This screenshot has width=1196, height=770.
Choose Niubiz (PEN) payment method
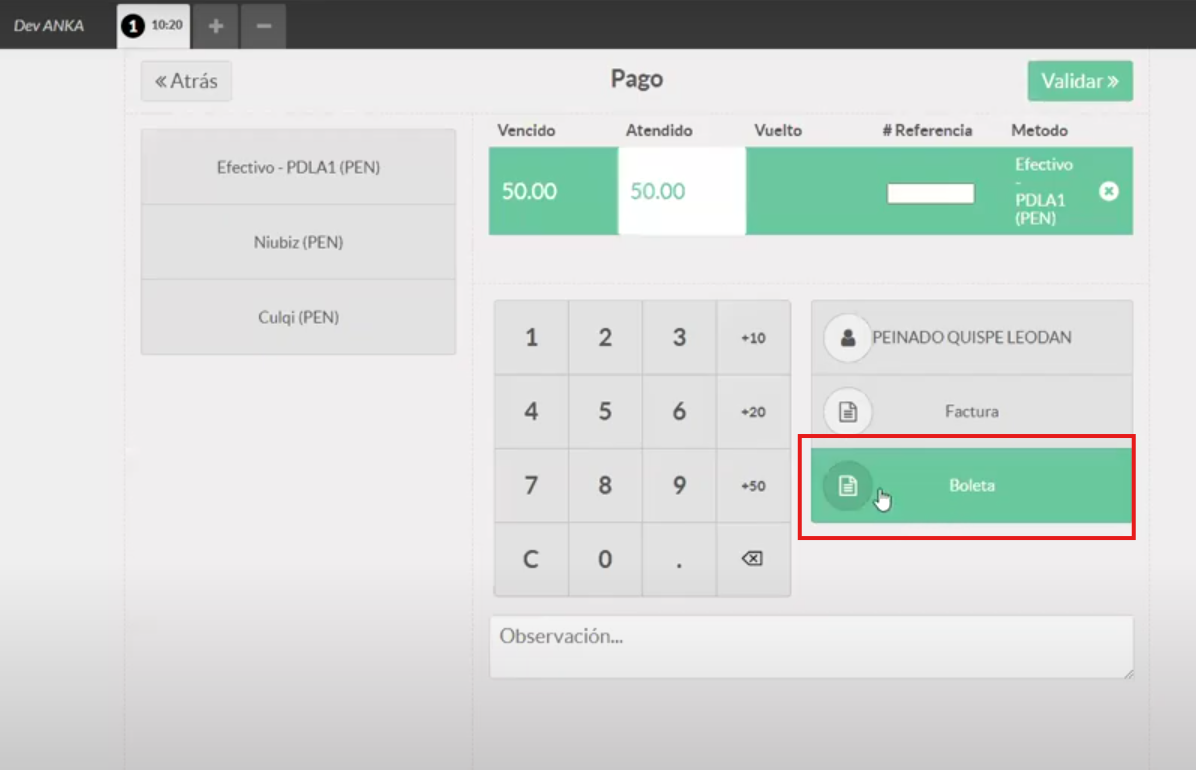pos(298,242)
